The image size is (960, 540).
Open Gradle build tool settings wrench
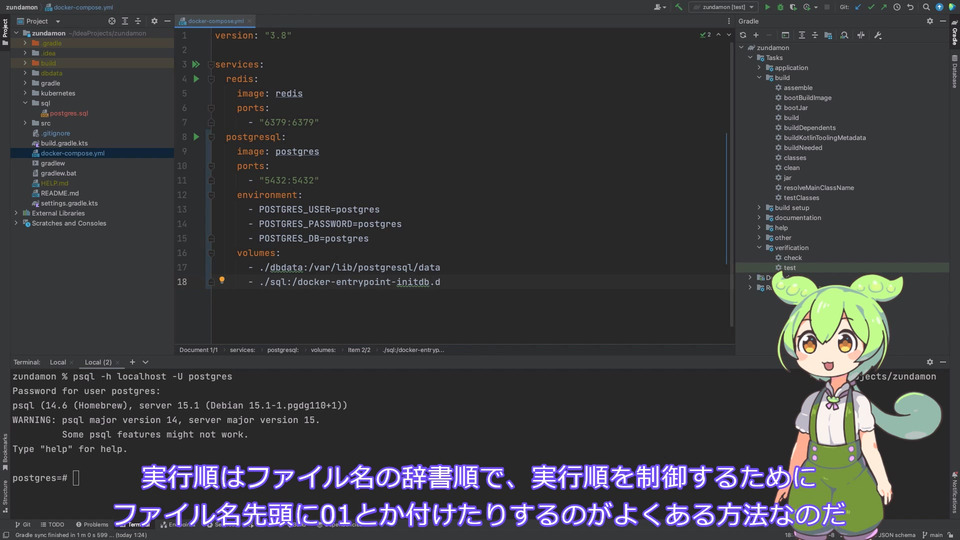click(878, 35)
